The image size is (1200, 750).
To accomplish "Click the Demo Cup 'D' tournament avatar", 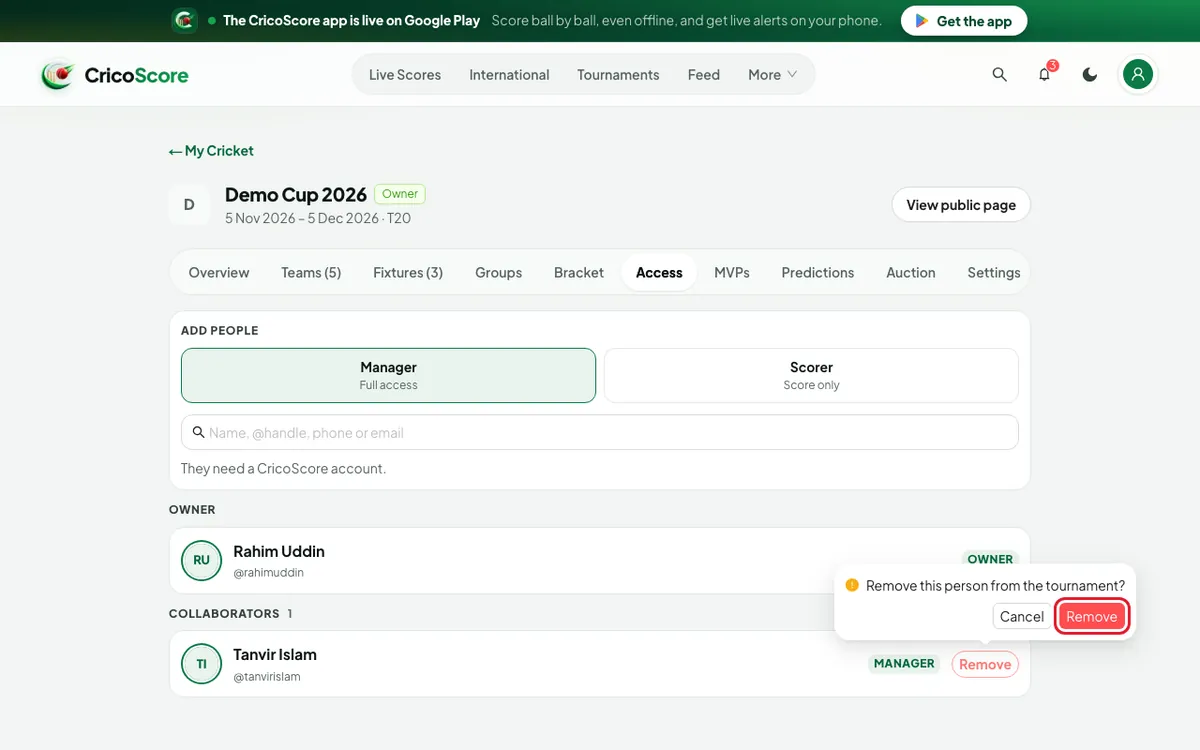I will tap(189, 205).
